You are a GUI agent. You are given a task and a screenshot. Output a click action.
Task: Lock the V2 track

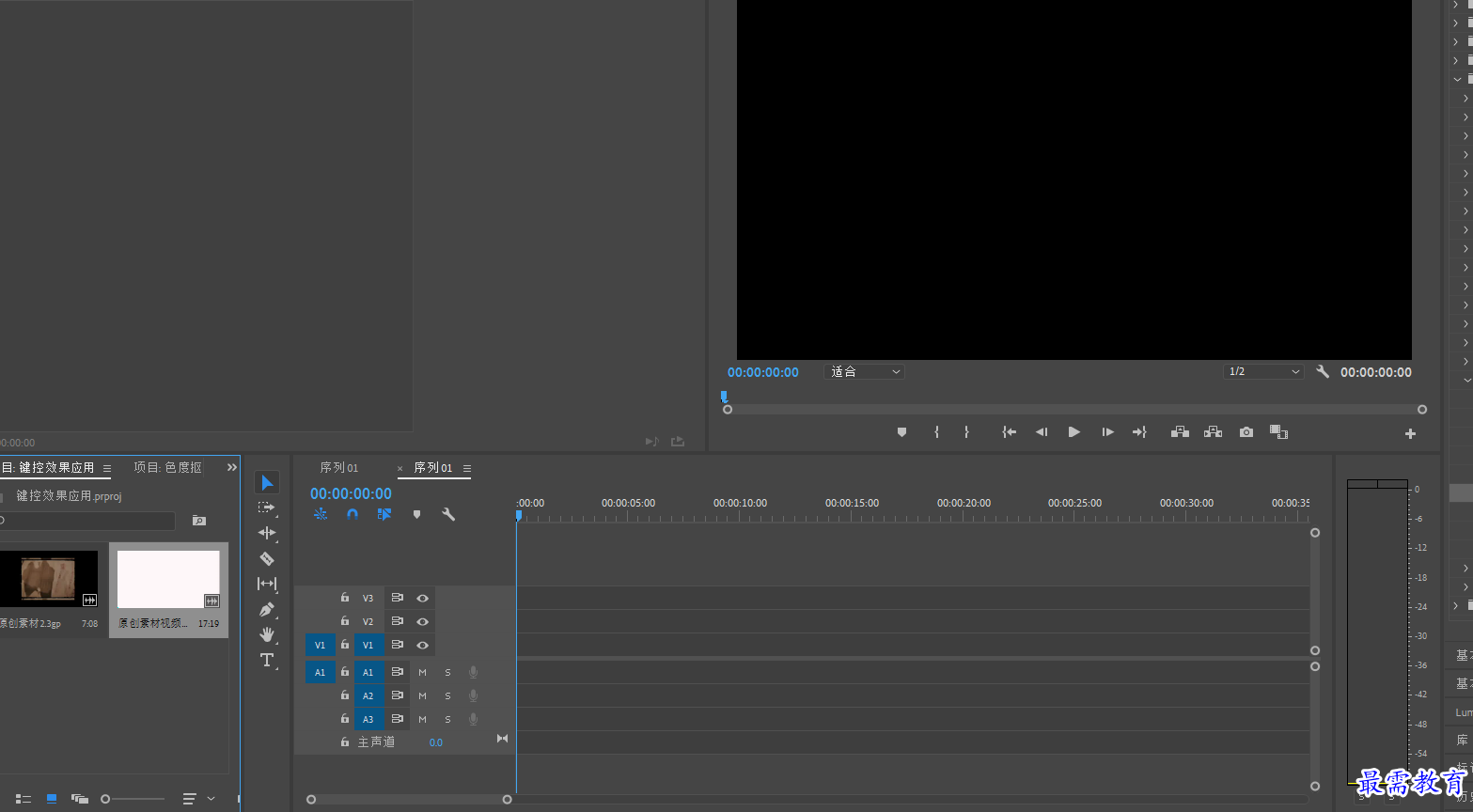click(345, 621)
